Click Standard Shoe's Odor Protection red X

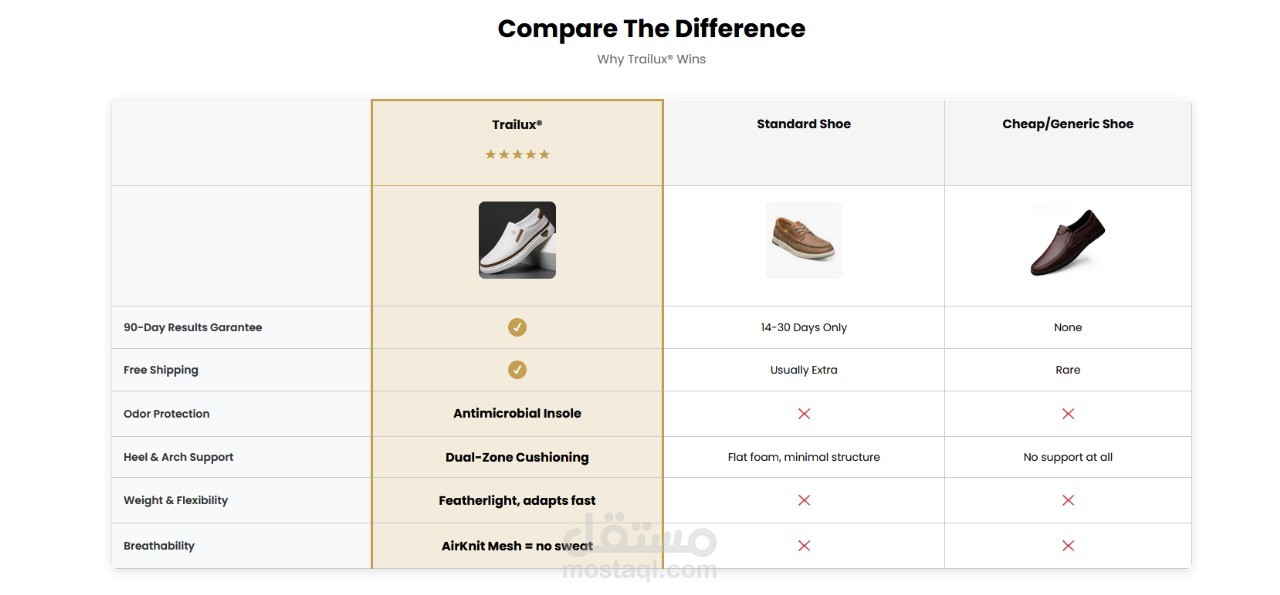[804, 413]
